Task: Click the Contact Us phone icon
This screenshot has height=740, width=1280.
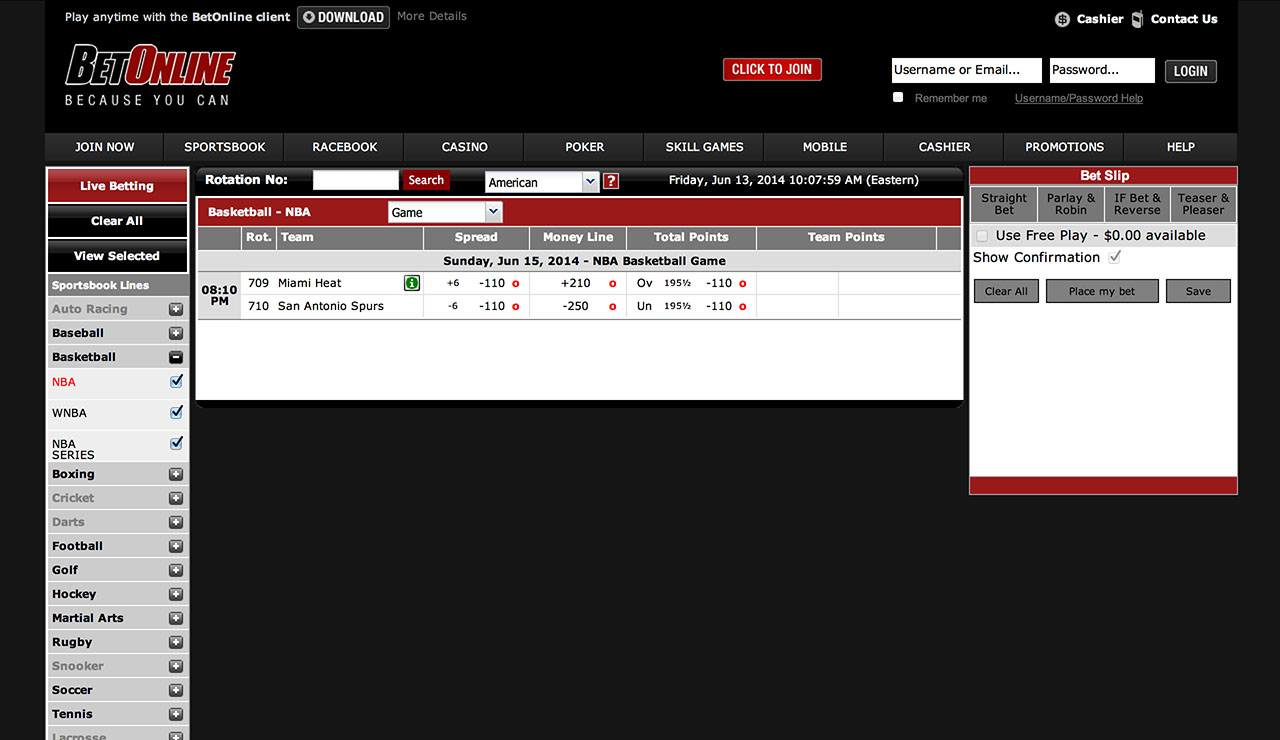Action: (1137, 19)
